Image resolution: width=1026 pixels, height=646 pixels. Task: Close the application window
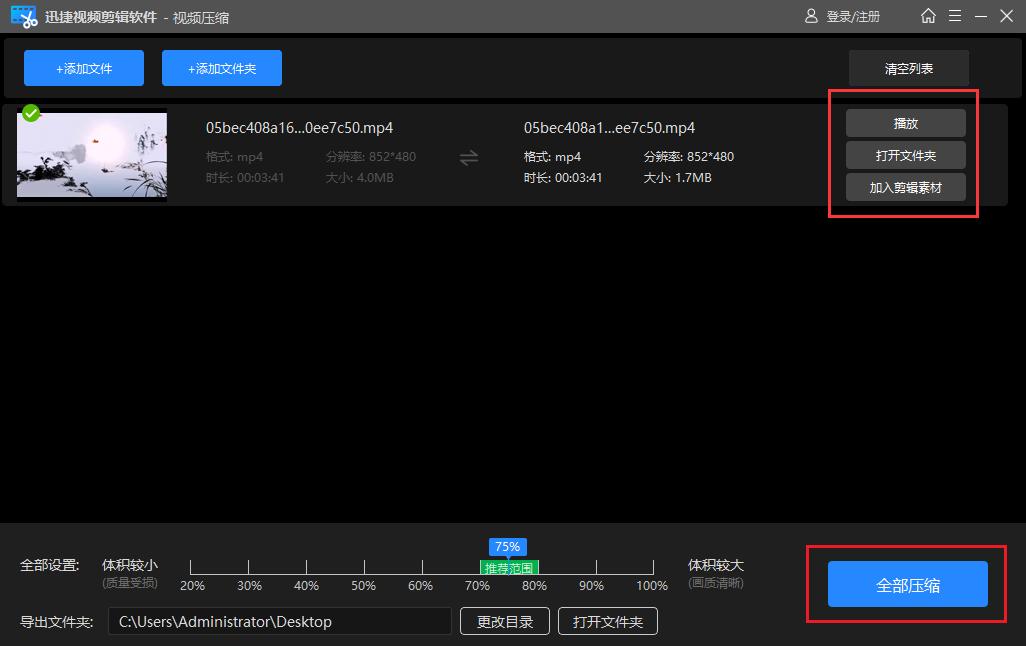click(1006, 16)
